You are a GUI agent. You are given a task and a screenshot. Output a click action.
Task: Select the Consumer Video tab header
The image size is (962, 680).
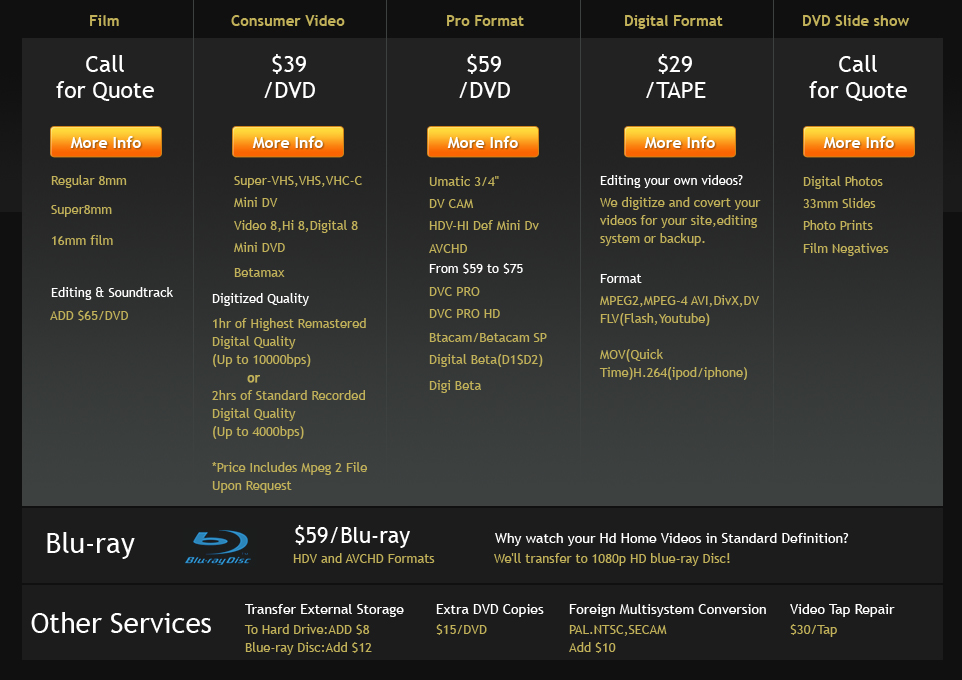tap(288, 20)
